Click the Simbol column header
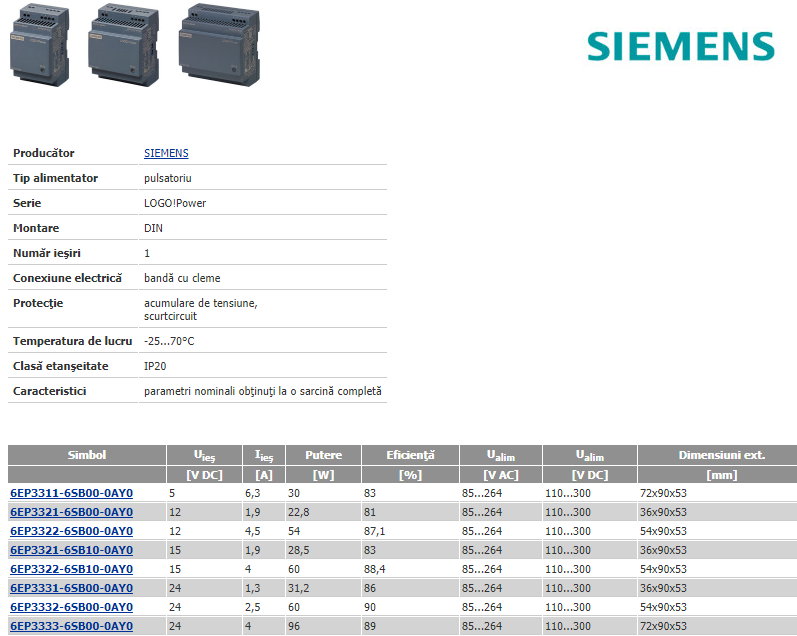This screenshot has width=797, height=636. [x=87, y=455]
